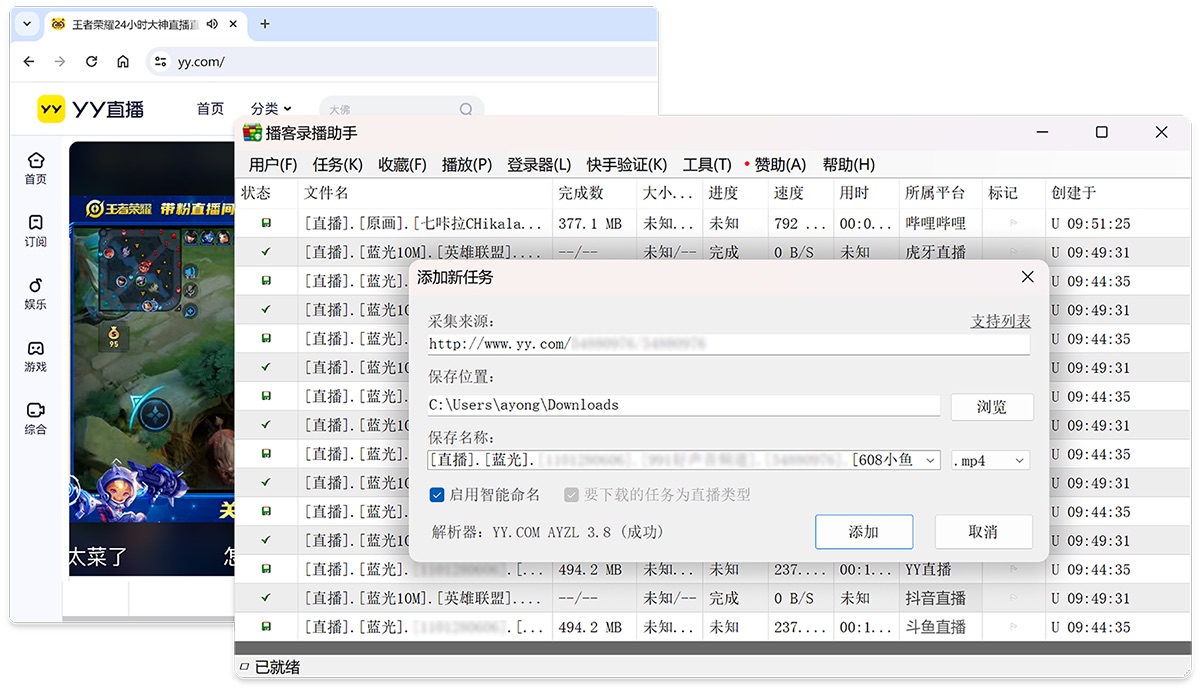Open the 任务(K) menu
This screenshot has height=689, width=1200.
(x=338, y=165)
